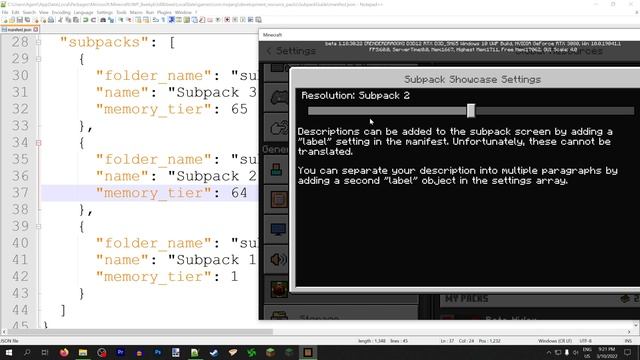This screenshot has height=360, width=640.
Task: Save the document with the Save icon
Action: point(20,20)
